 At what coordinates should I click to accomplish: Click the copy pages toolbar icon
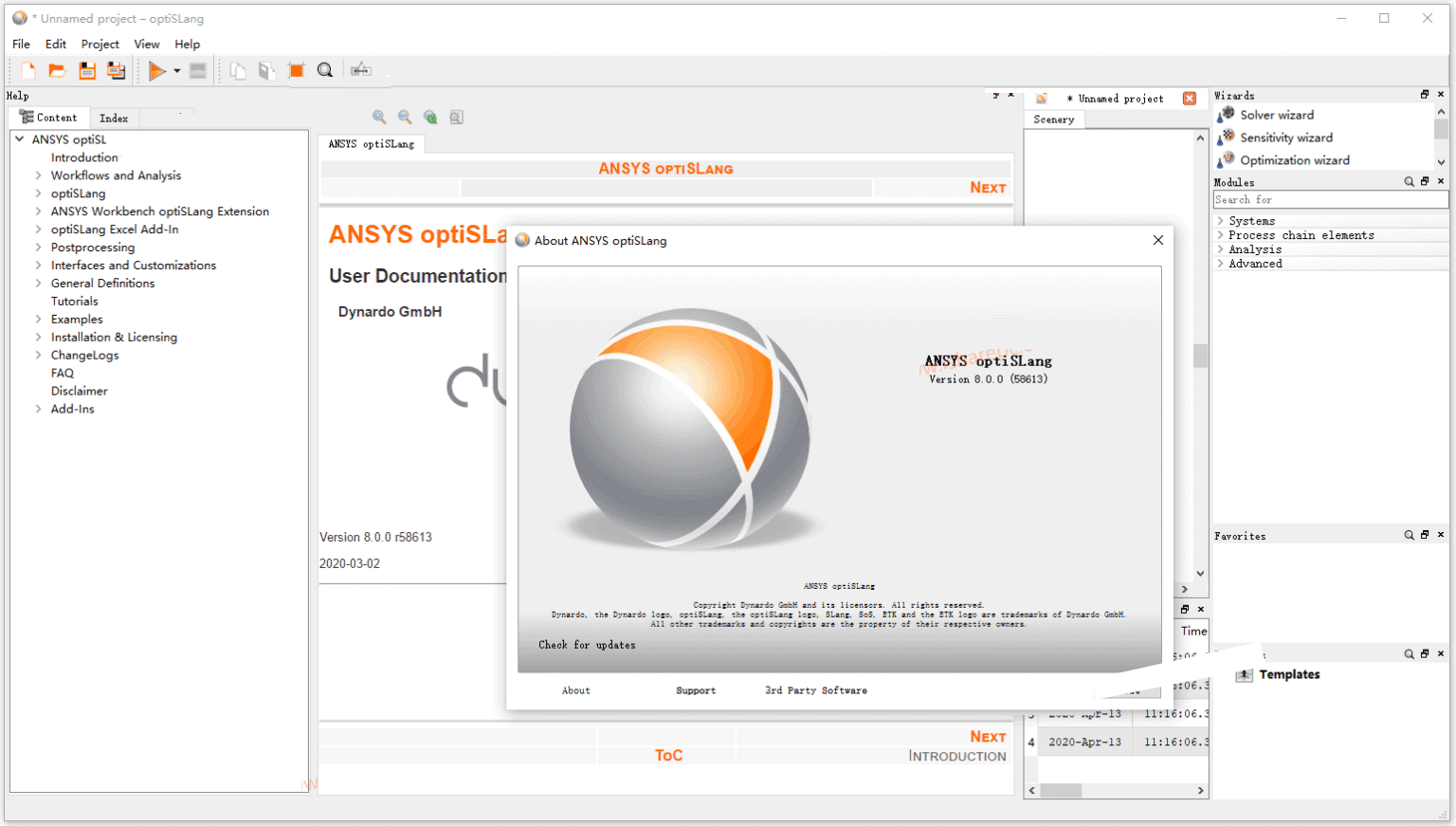[238, 70]
